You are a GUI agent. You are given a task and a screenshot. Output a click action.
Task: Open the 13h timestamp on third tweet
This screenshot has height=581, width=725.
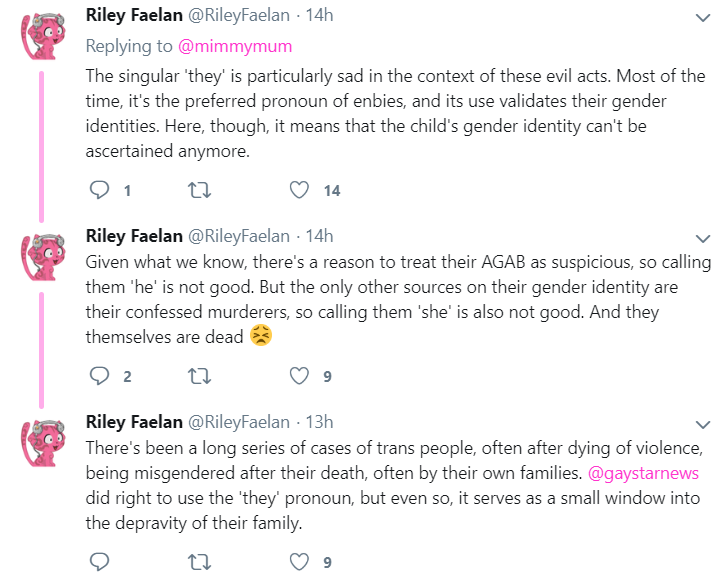[319, 422]
